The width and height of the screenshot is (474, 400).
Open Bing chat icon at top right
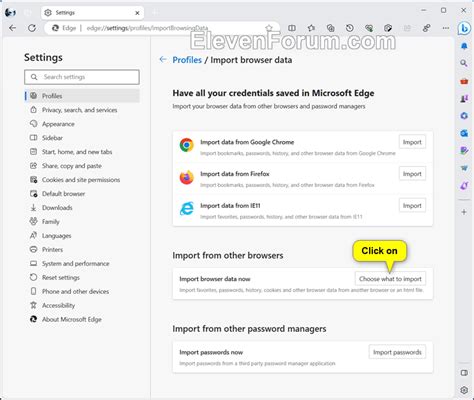coord(464,29)
